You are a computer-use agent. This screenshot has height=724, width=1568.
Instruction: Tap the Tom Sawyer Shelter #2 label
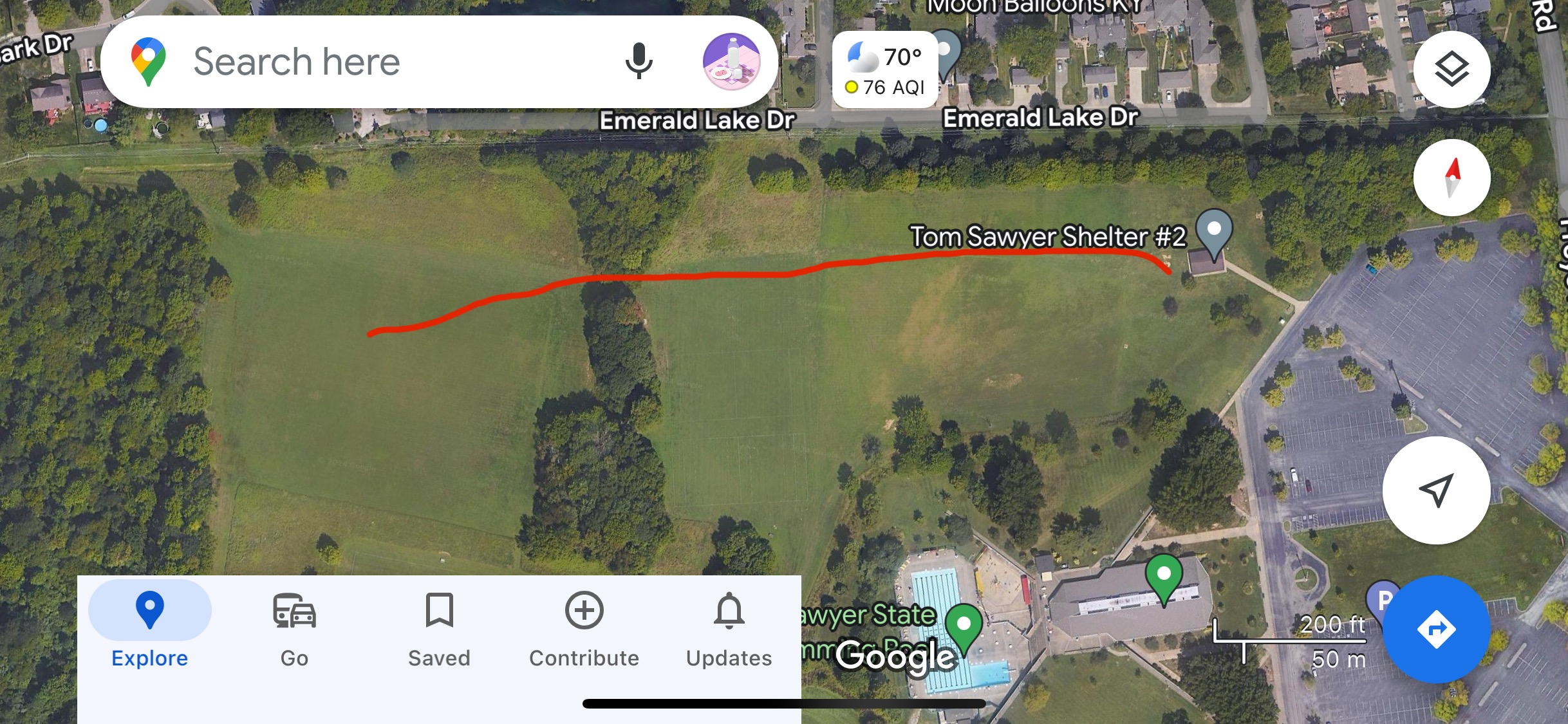coord(1047,236)
